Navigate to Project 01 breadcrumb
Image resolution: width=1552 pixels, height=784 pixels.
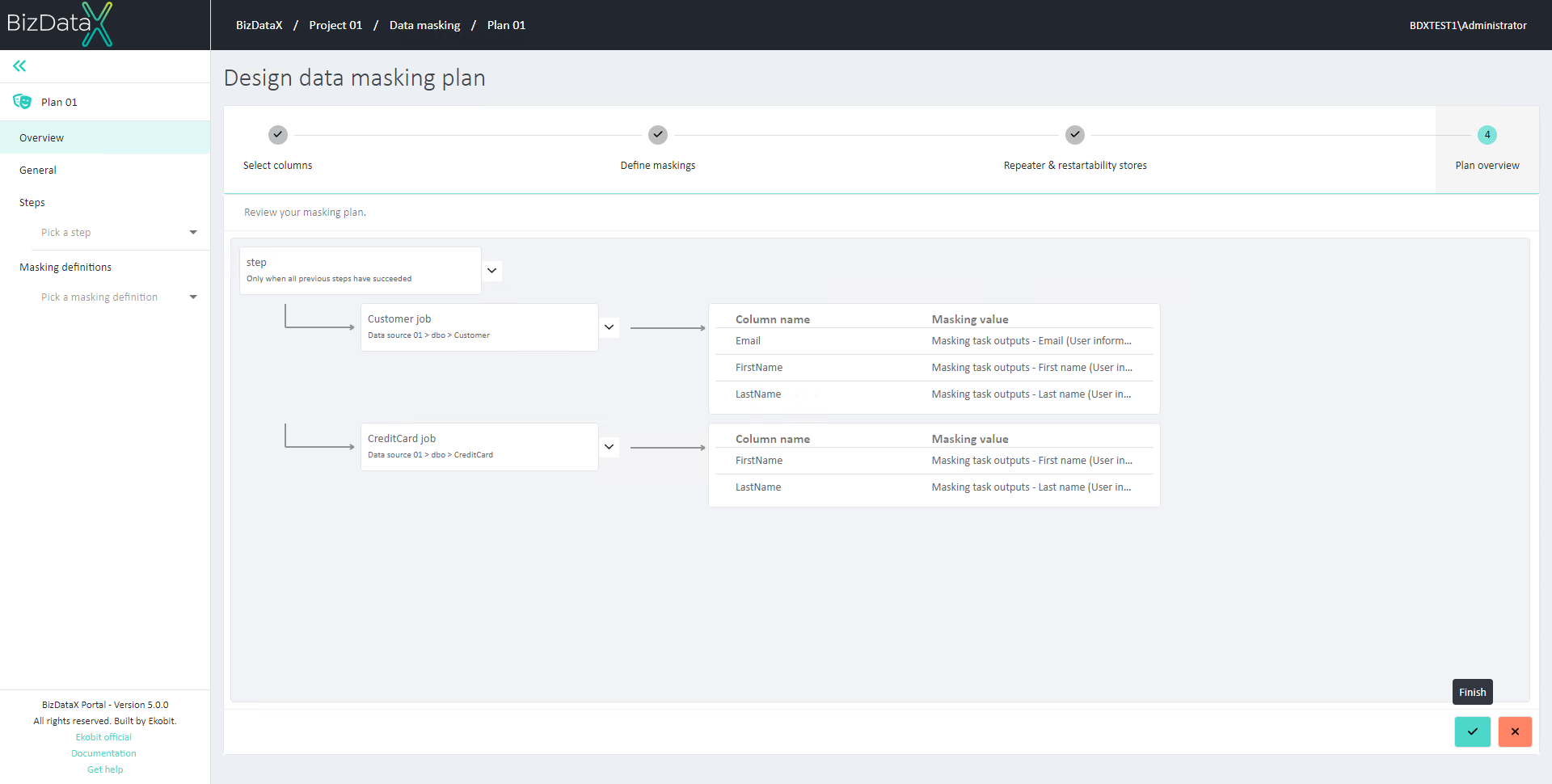335,25
